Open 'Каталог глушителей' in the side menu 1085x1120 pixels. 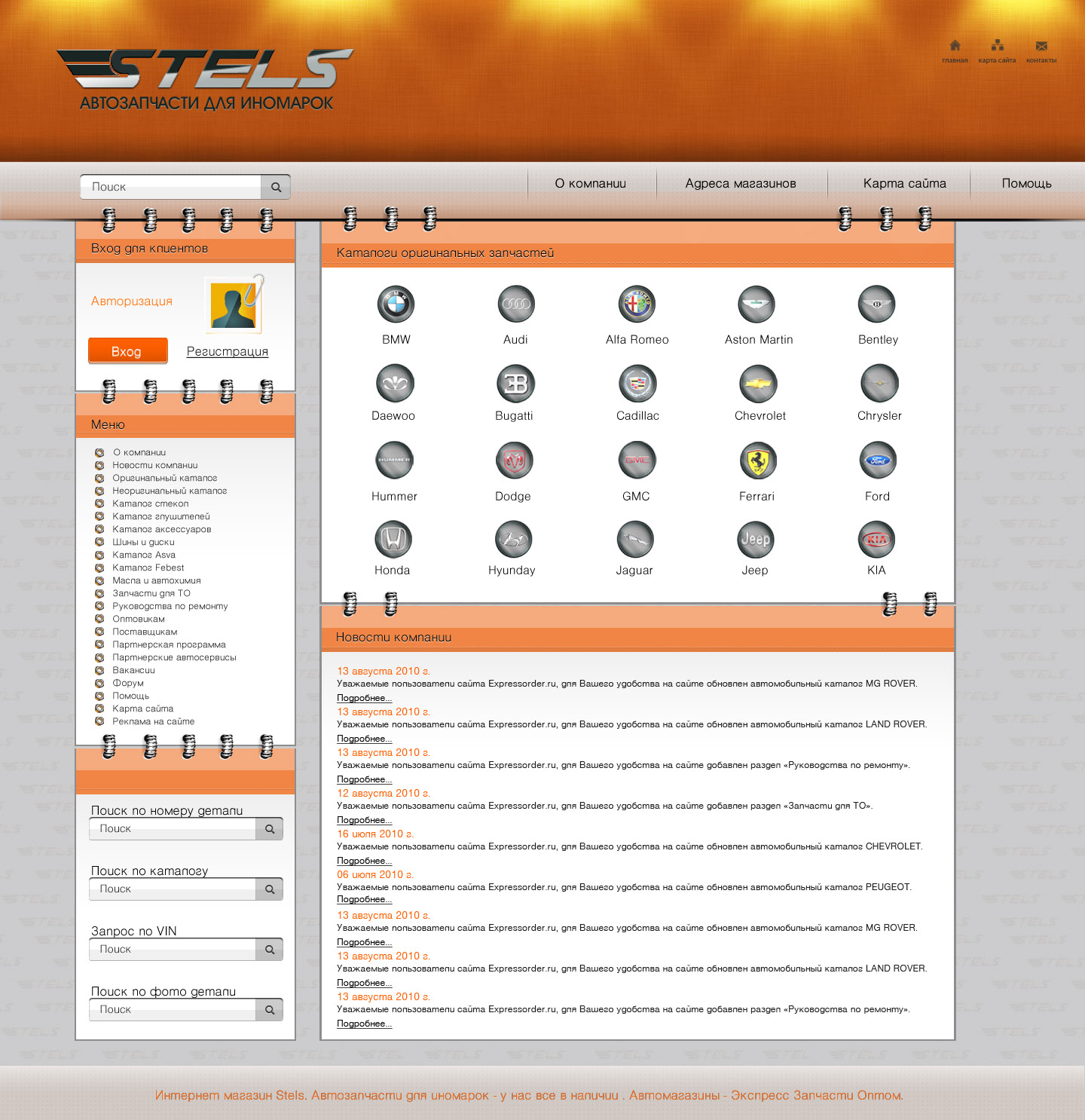(161, 516)
